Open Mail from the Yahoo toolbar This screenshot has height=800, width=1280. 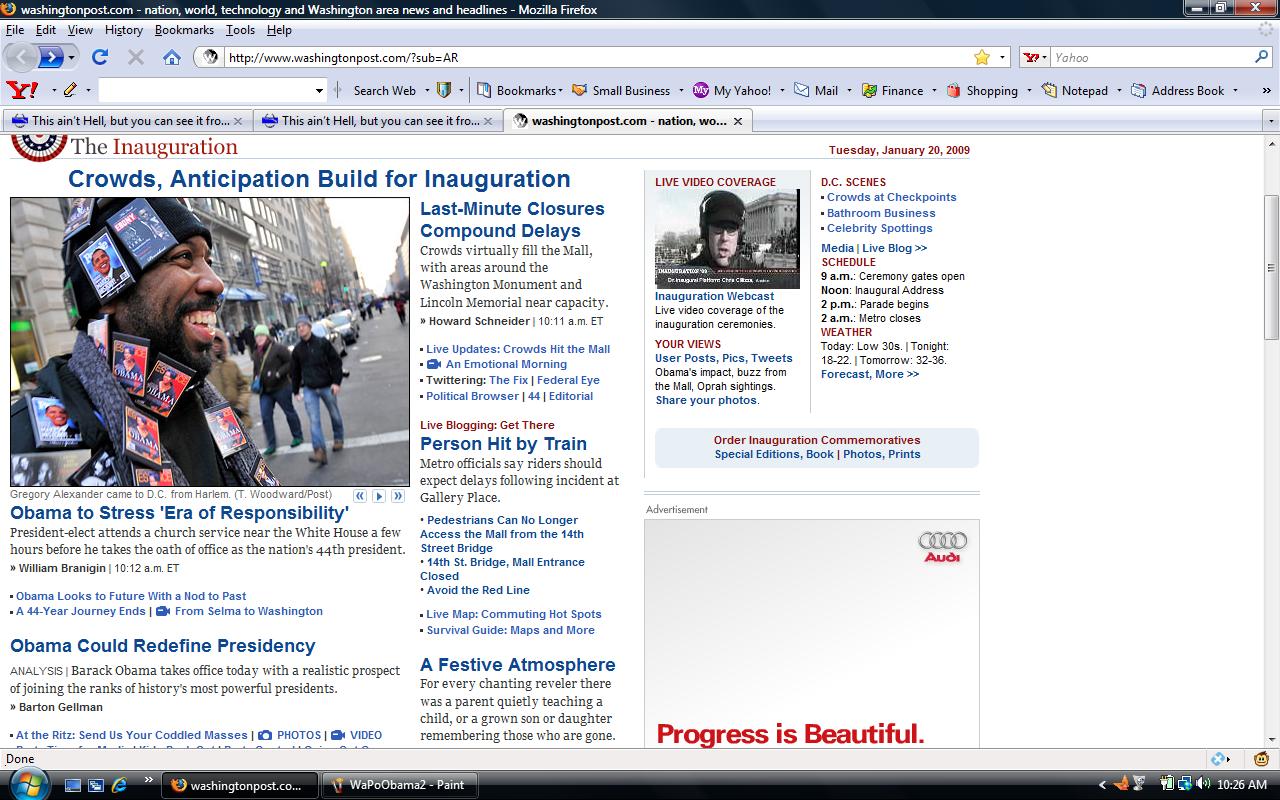pos(816,90)
